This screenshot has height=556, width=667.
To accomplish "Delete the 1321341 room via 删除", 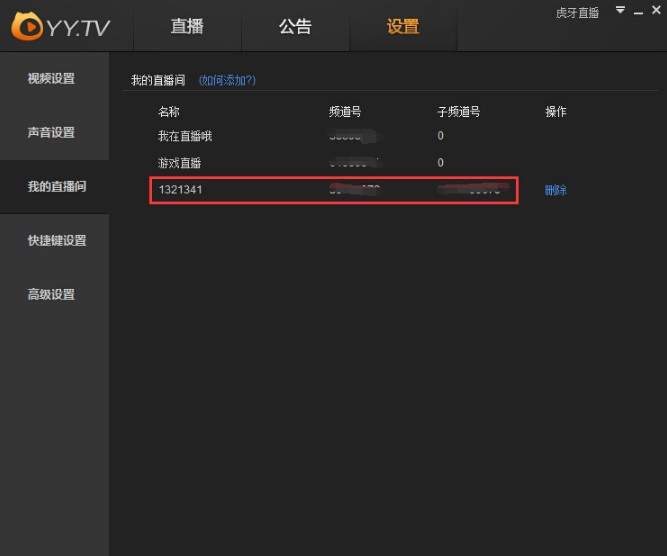I will [556, 190].
